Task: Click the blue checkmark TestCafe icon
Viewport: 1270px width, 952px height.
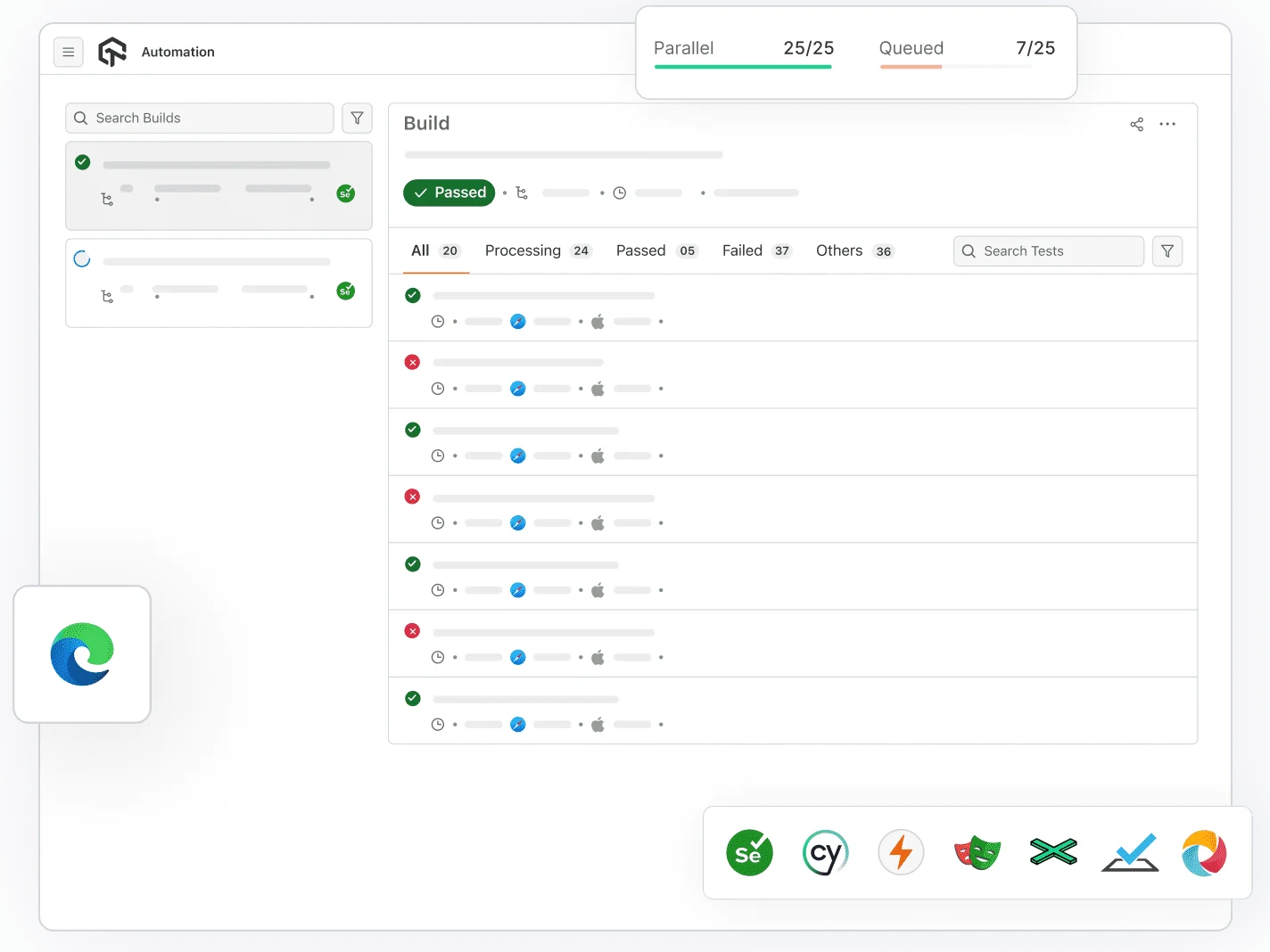Action: tap(1129, 852)
